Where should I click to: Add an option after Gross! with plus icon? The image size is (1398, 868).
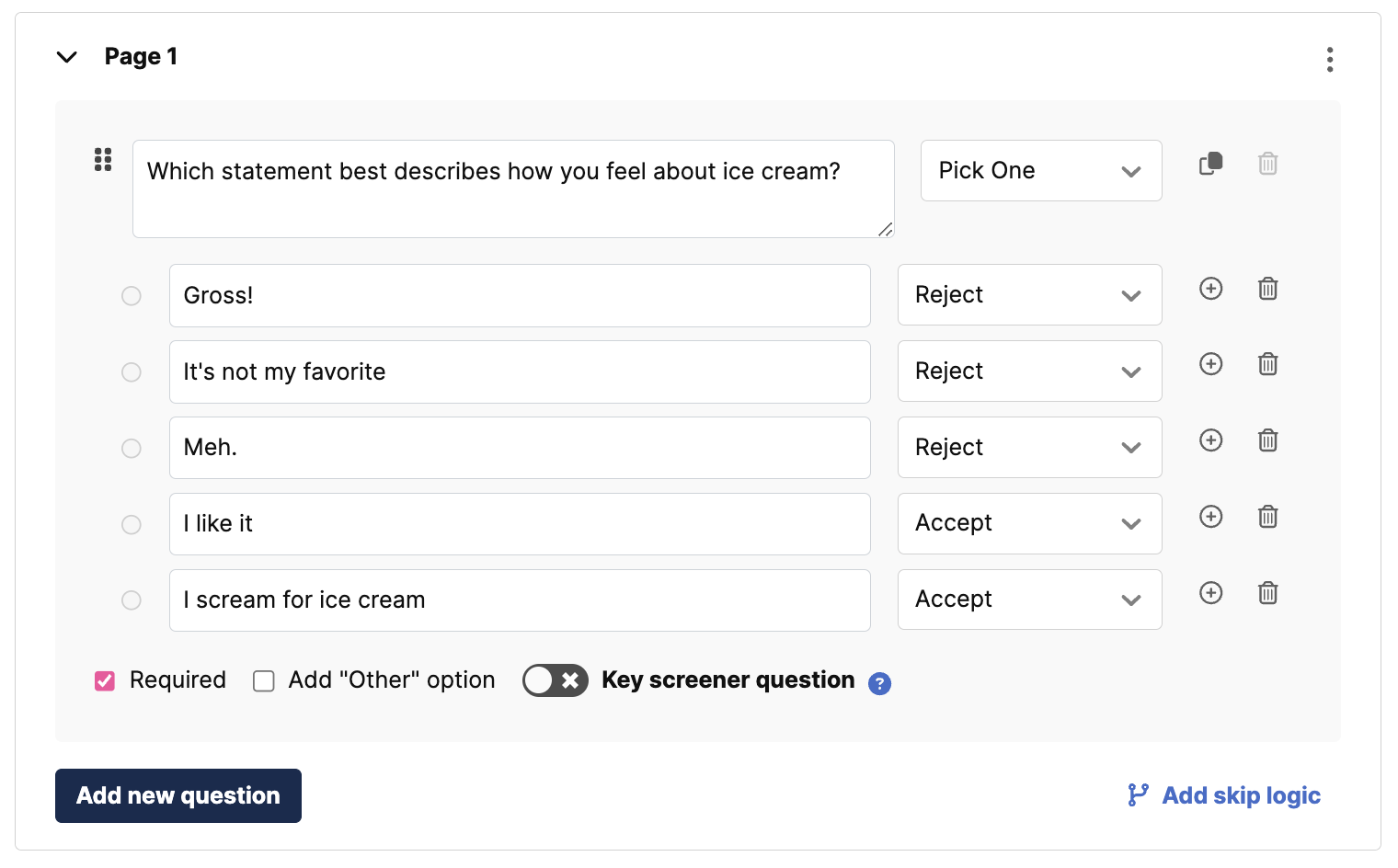[x=1211, y=289]
